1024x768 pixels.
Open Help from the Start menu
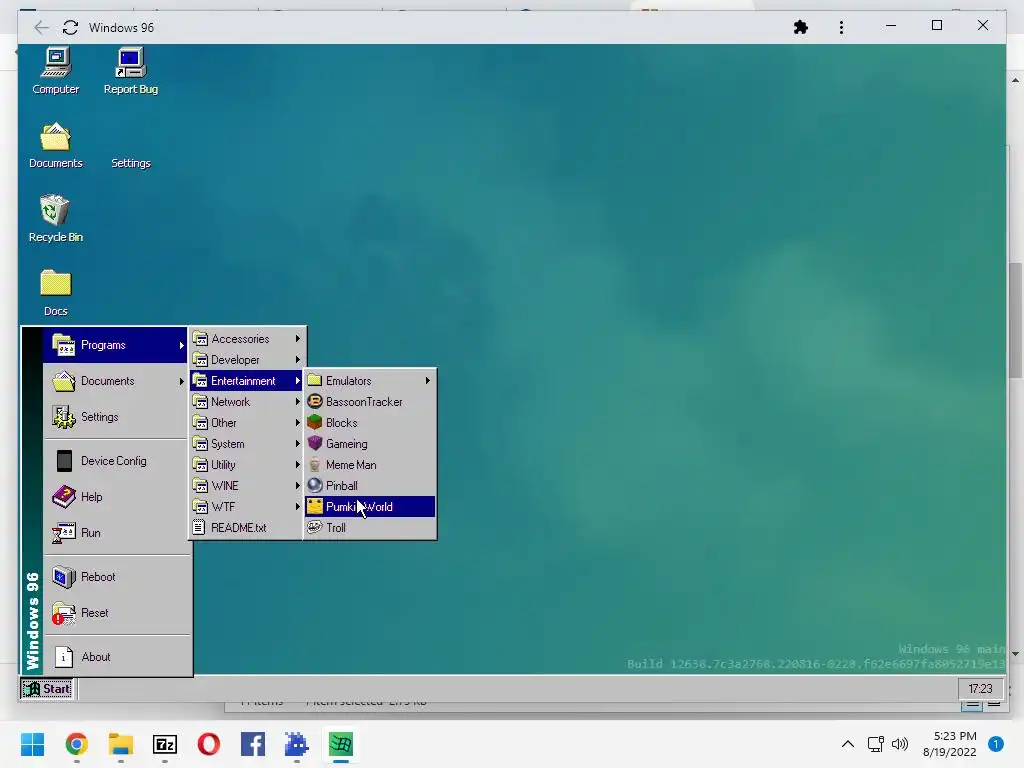point(116,497)
